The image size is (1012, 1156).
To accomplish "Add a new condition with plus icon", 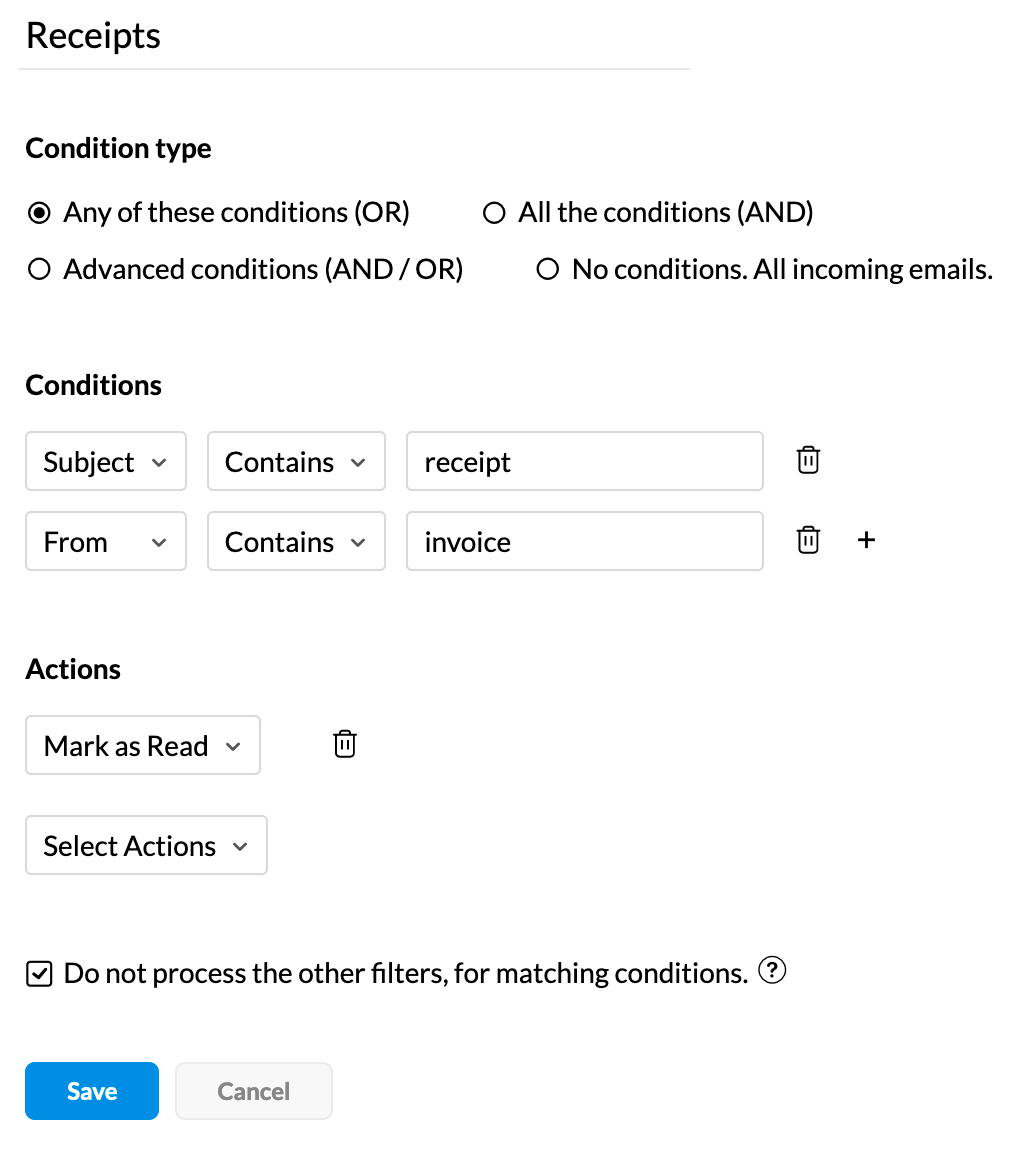I will [866, 540].
